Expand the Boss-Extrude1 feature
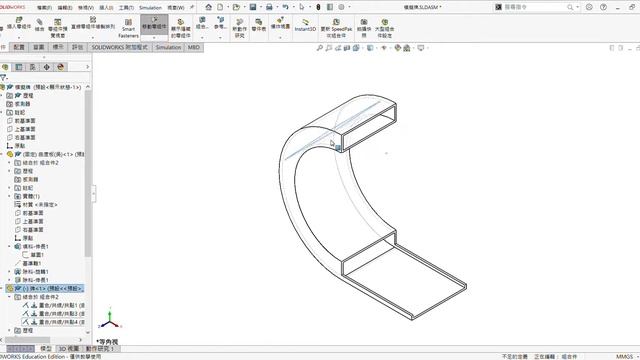The image size is (640, 360). point(9,247)
